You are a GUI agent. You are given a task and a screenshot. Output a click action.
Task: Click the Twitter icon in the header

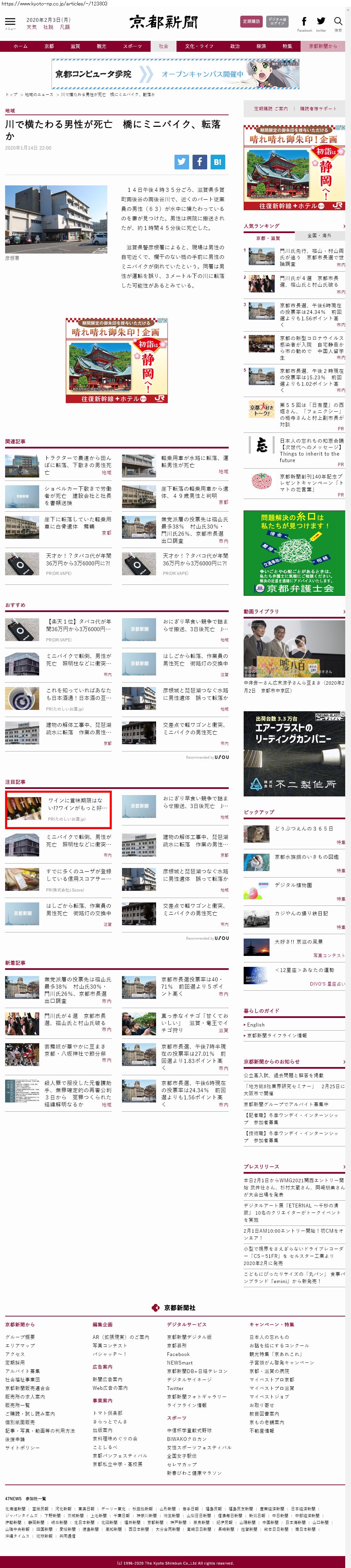click(x=321, y=22)
